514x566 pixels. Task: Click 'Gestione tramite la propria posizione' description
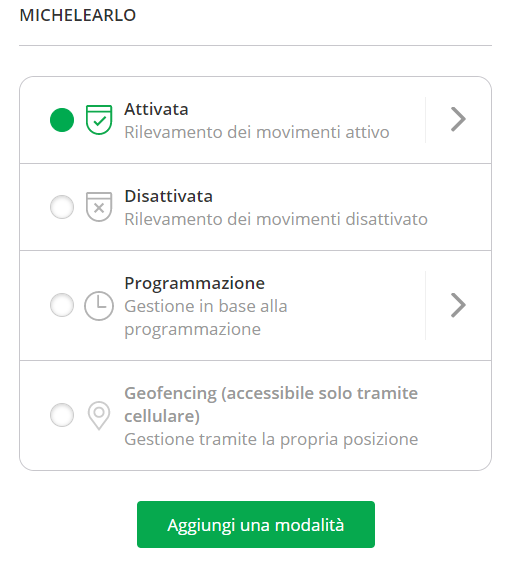coord(271,439)
